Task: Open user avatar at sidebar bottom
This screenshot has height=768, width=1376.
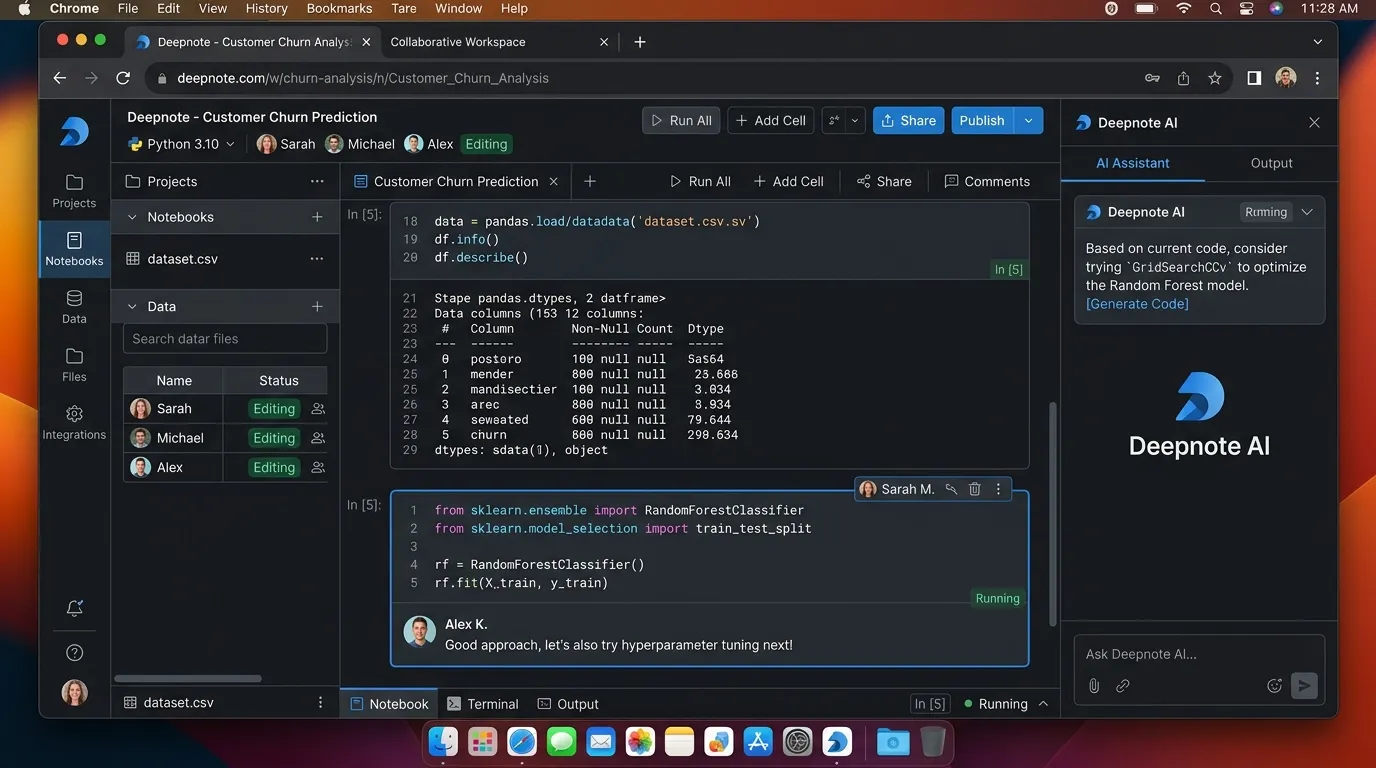Action: (74, 692)
